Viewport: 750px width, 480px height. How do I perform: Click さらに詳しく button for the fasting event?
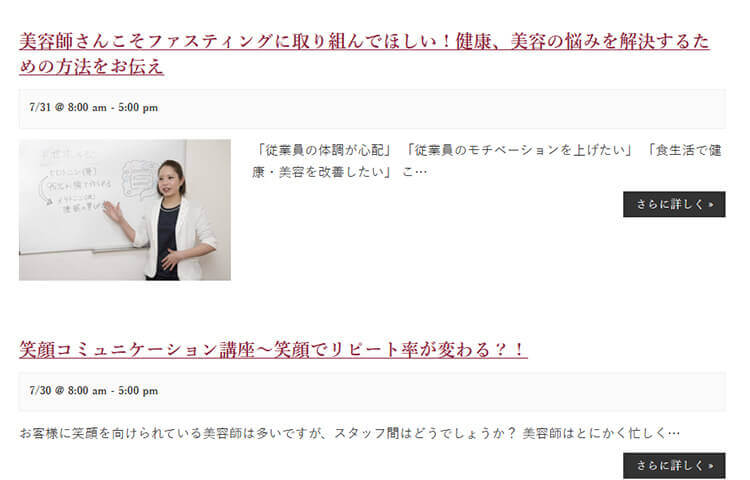(x=674, y=205)
